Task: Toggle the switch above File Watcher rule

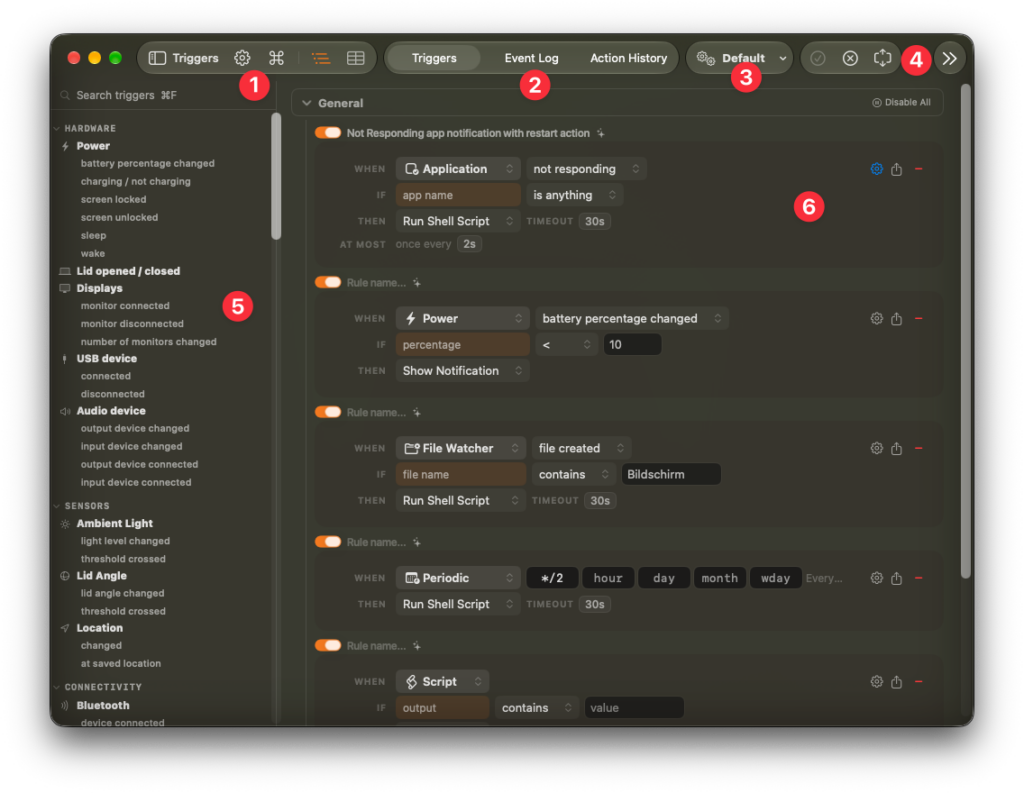Action: [328, 412]
